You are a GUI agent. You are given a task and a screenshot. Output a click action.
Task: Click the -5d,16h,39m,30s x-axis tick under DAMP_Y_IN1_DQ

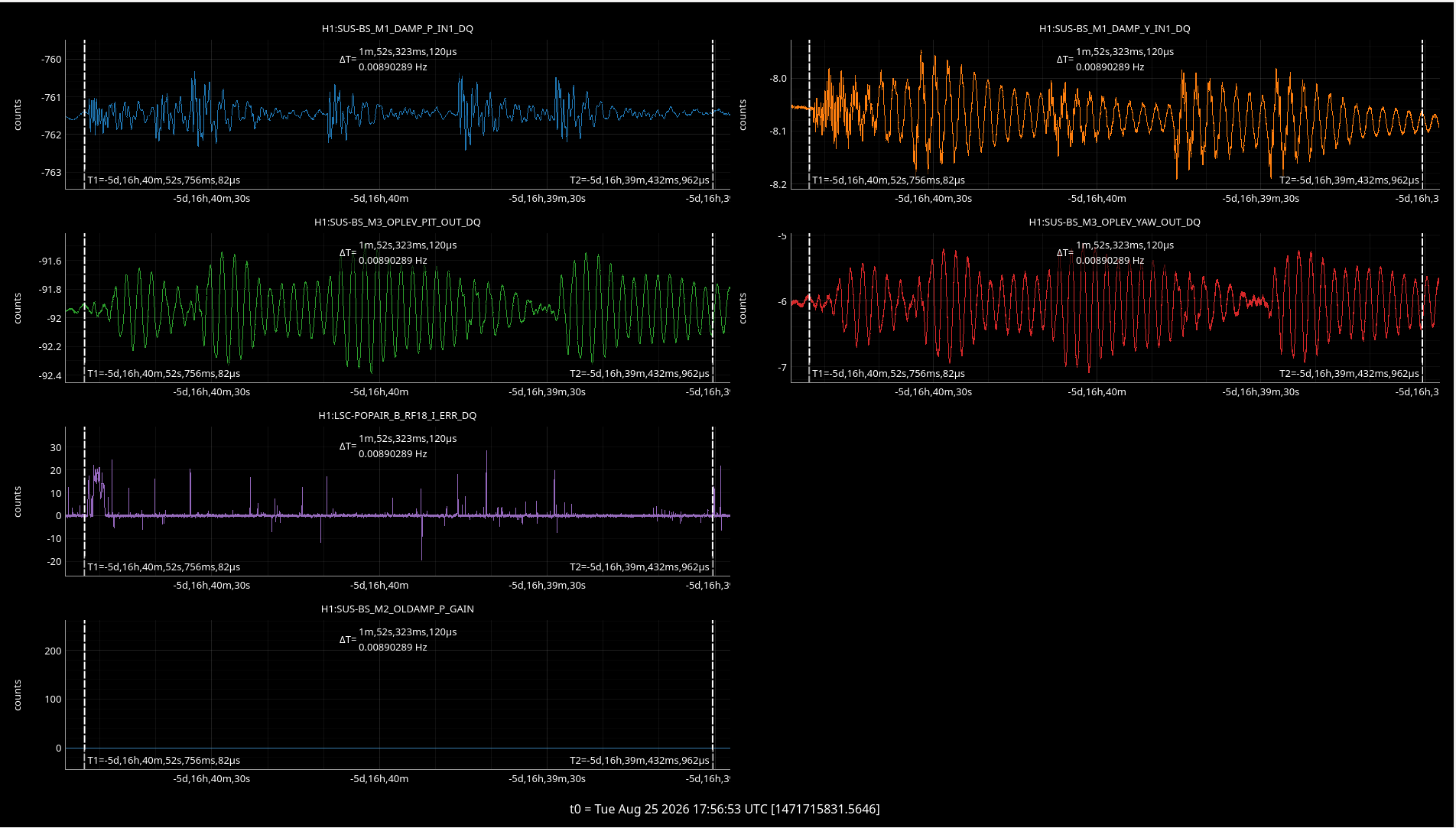(1261, 199)
